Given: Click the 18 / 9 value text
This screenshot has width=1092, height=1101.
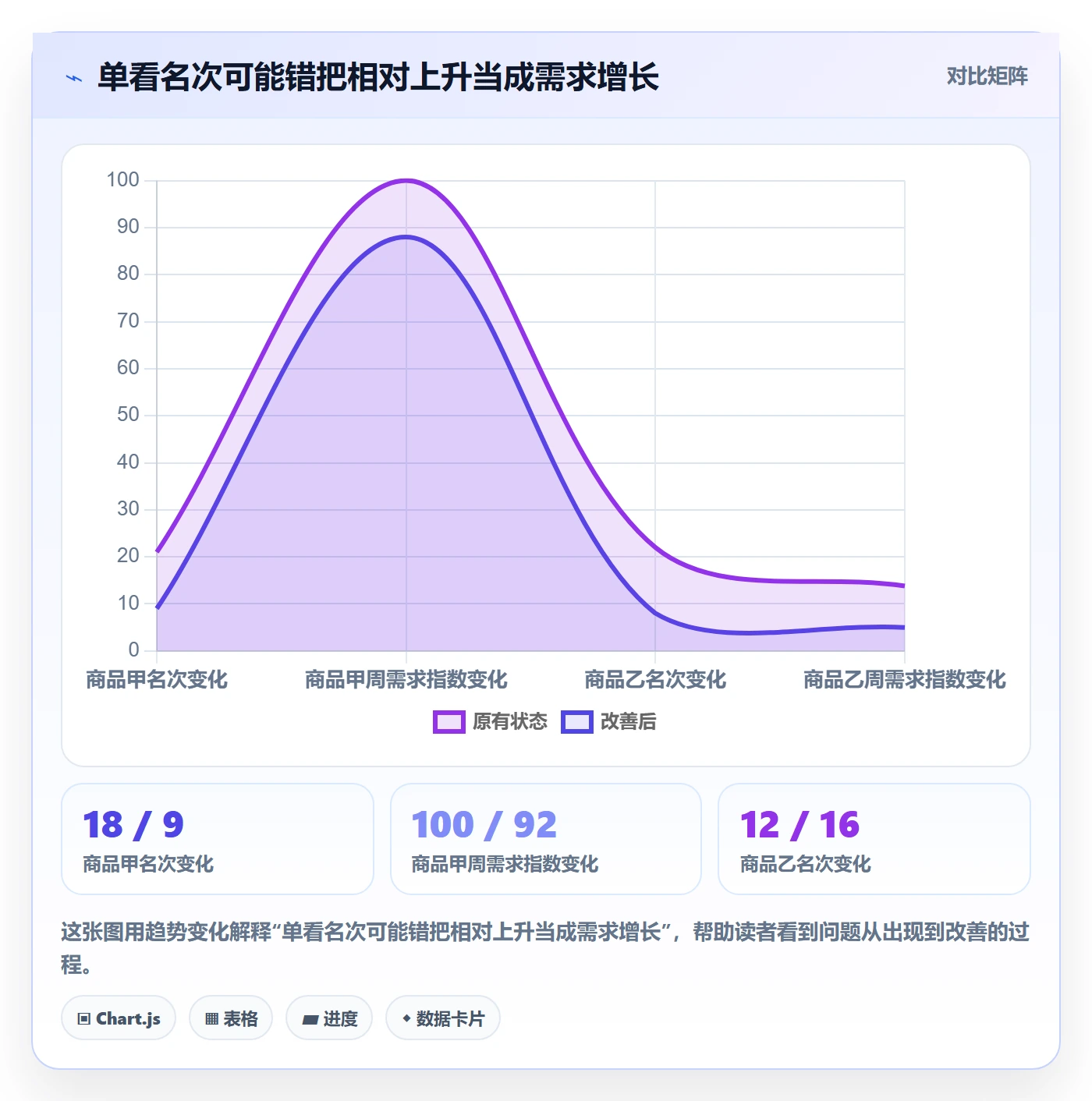Looking at the screenshot, I should tap(133, 825).
